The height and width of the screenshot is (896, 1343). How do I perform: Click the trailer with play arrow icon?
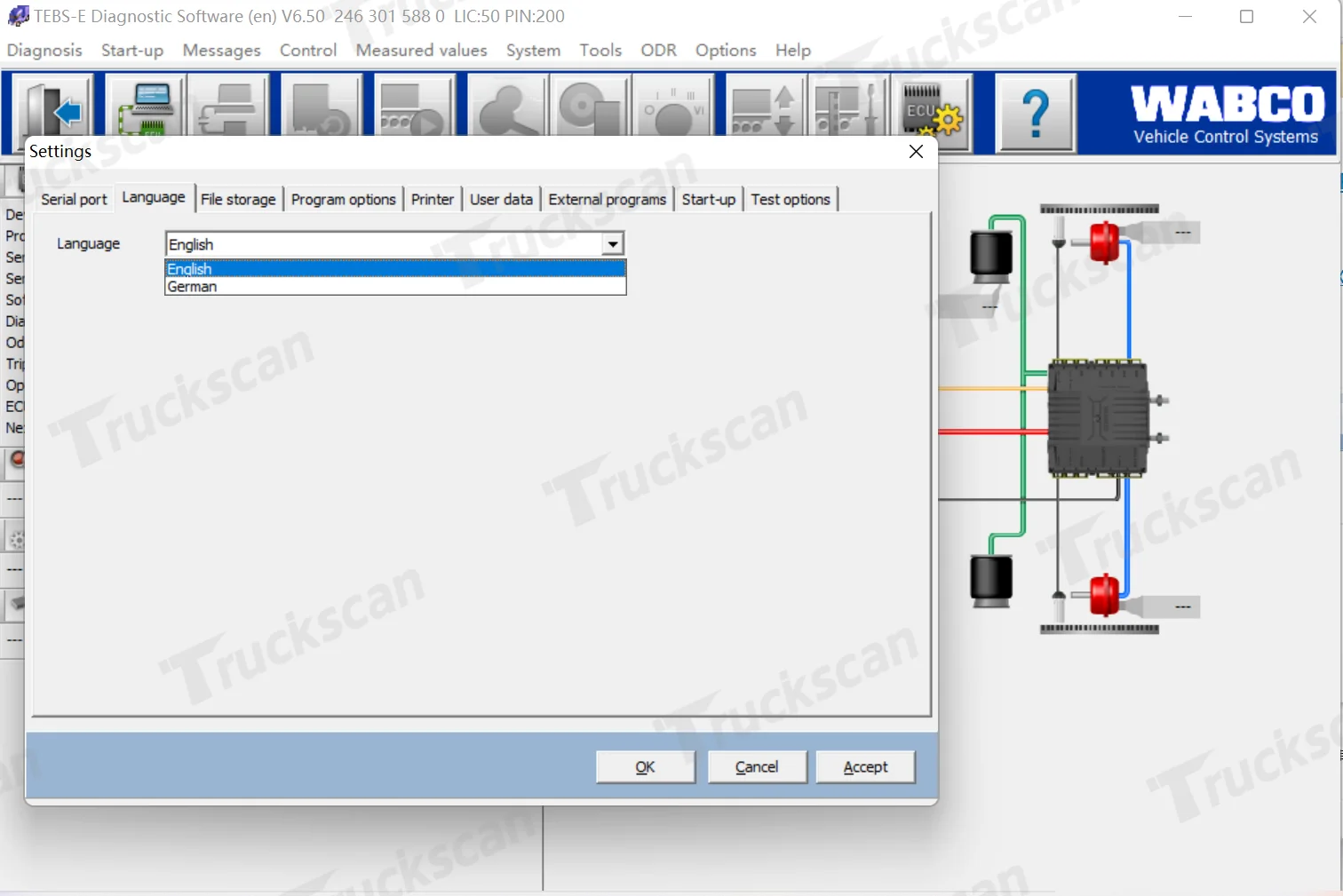(x=414, y=107)
